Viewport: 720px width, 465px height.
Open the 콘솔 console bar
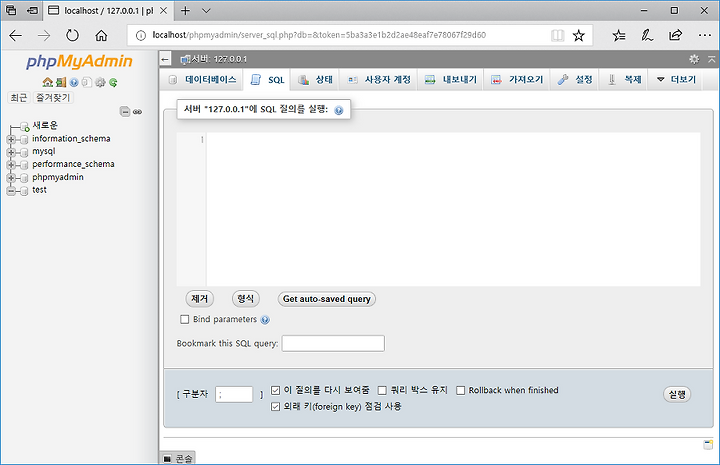click(x=178, y=458)
